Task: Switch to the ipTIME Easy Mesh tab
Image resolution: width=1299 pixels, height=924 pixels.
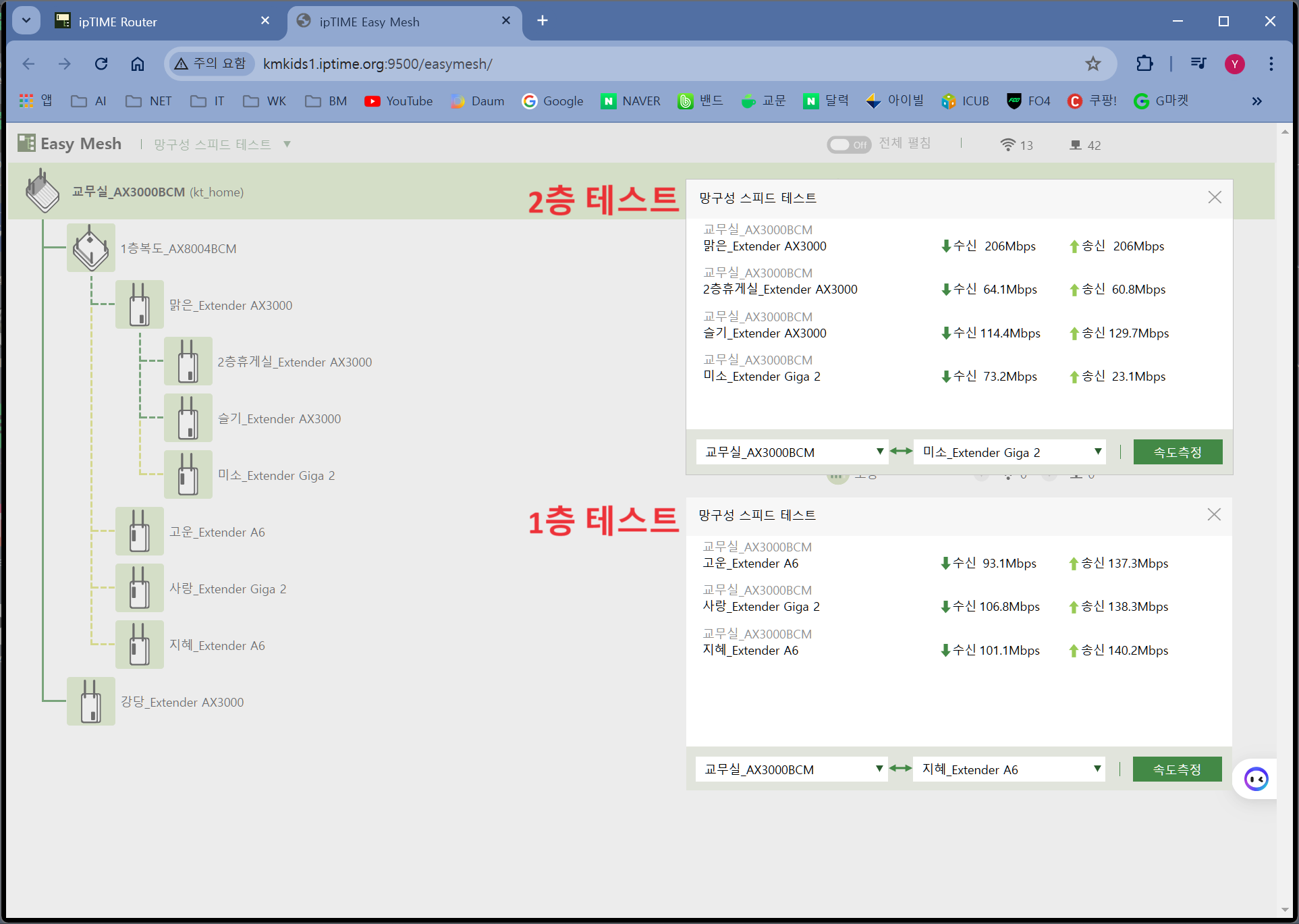Action: click(x=405, y=22)
